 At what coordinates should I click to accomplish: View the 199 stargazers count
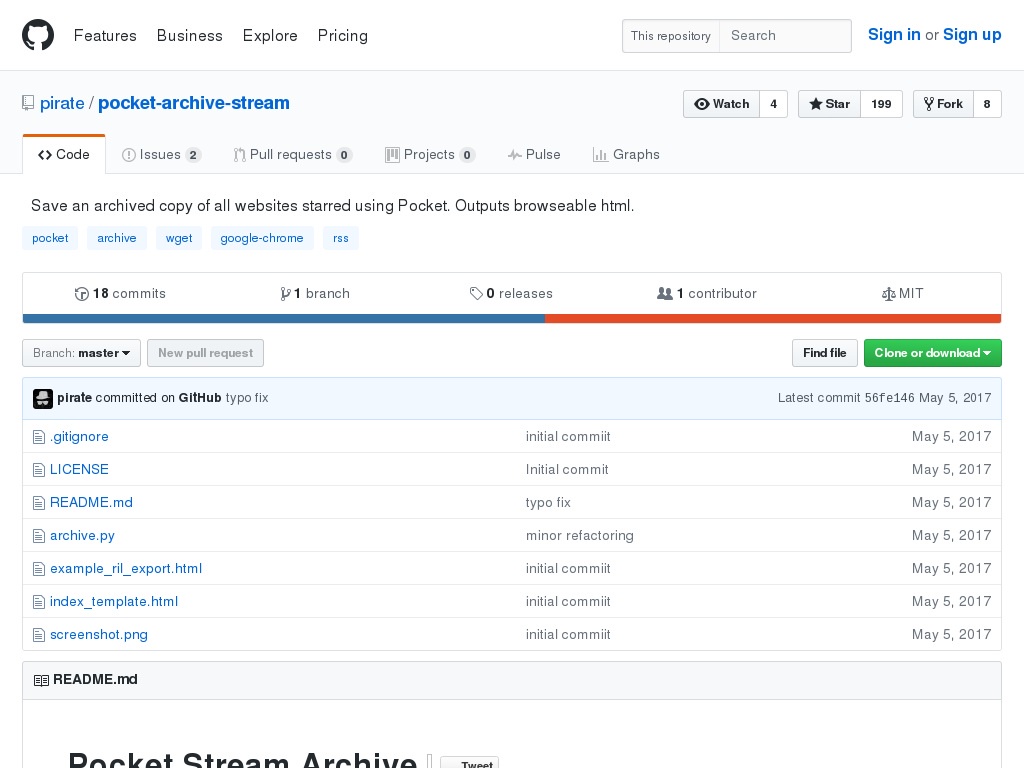[881, 104]
